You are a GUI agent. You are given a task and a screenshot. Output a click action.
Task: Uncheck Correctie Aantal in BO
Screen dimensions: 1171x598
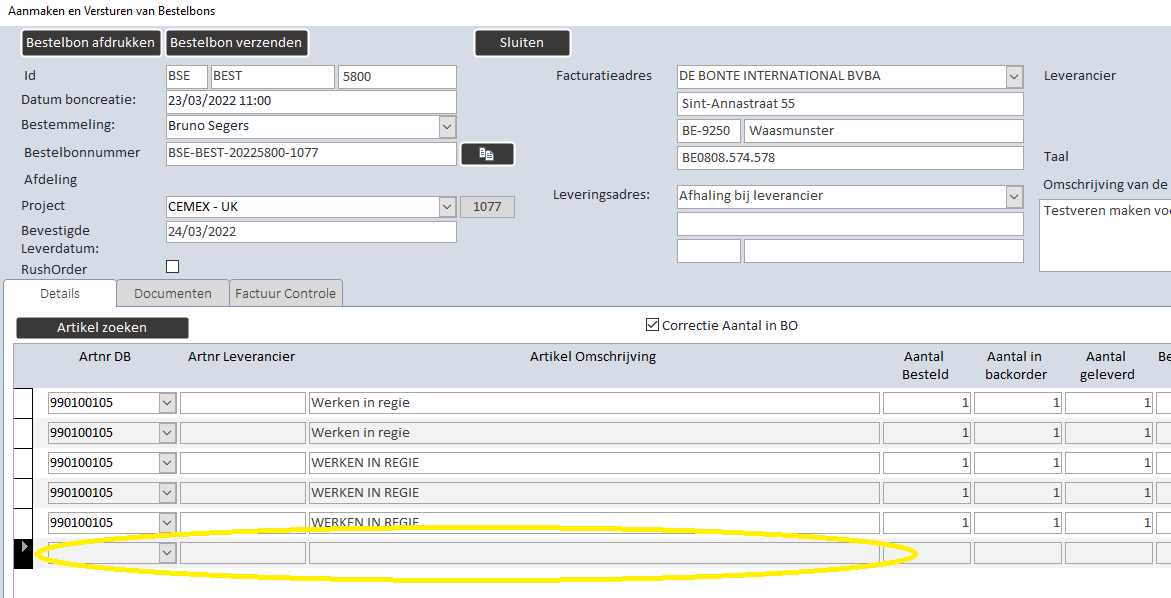click(652, 325)
